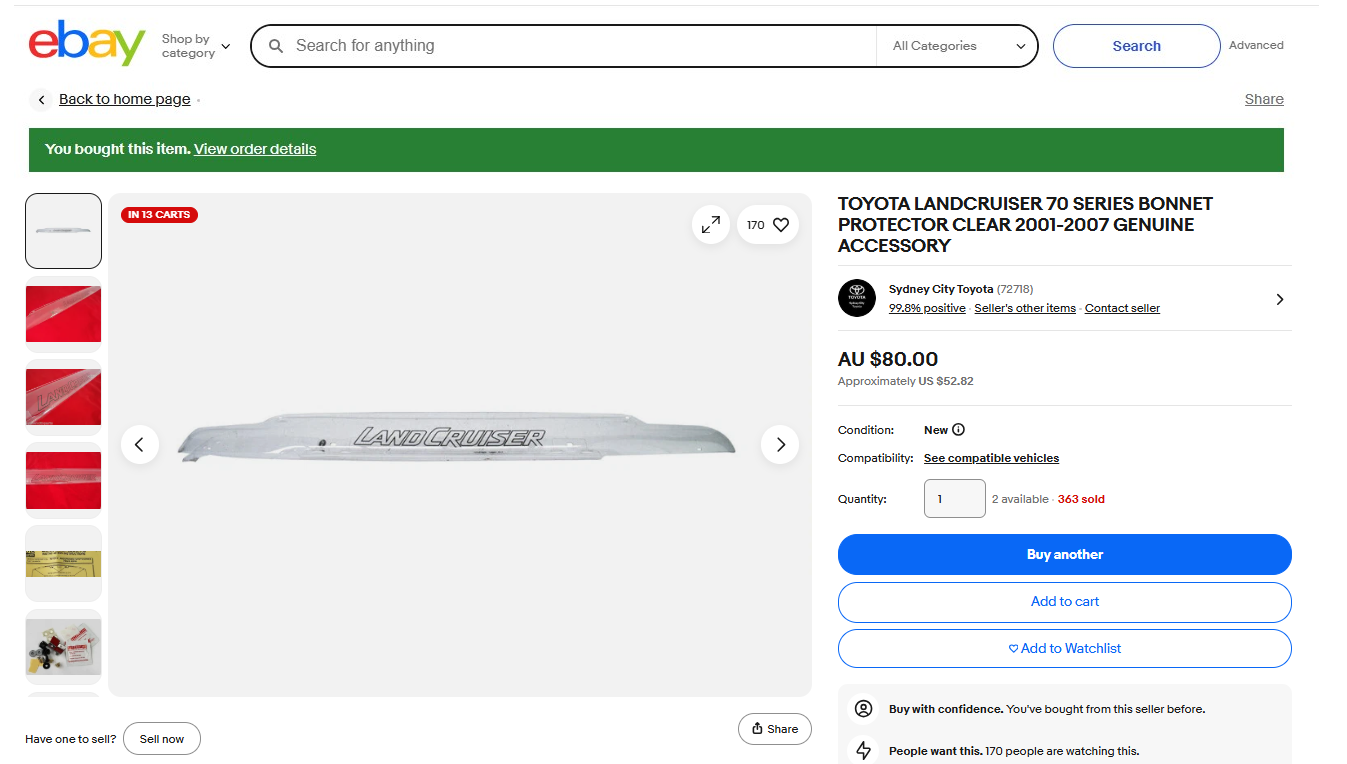Open the Shop by category dropdown
Screen dimensions: 1347x764
click(x=196, y=46)
